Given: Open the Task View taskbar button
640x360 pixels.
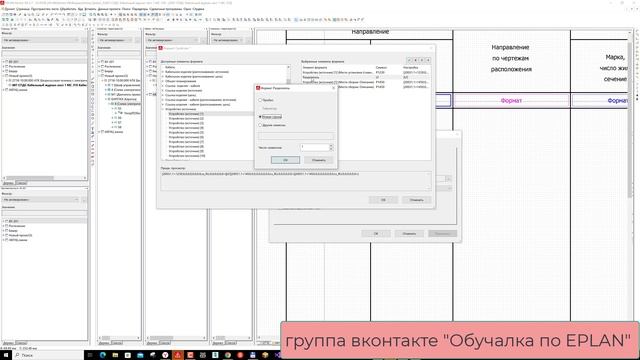Looking at the screenshot, I should [90, 355].
